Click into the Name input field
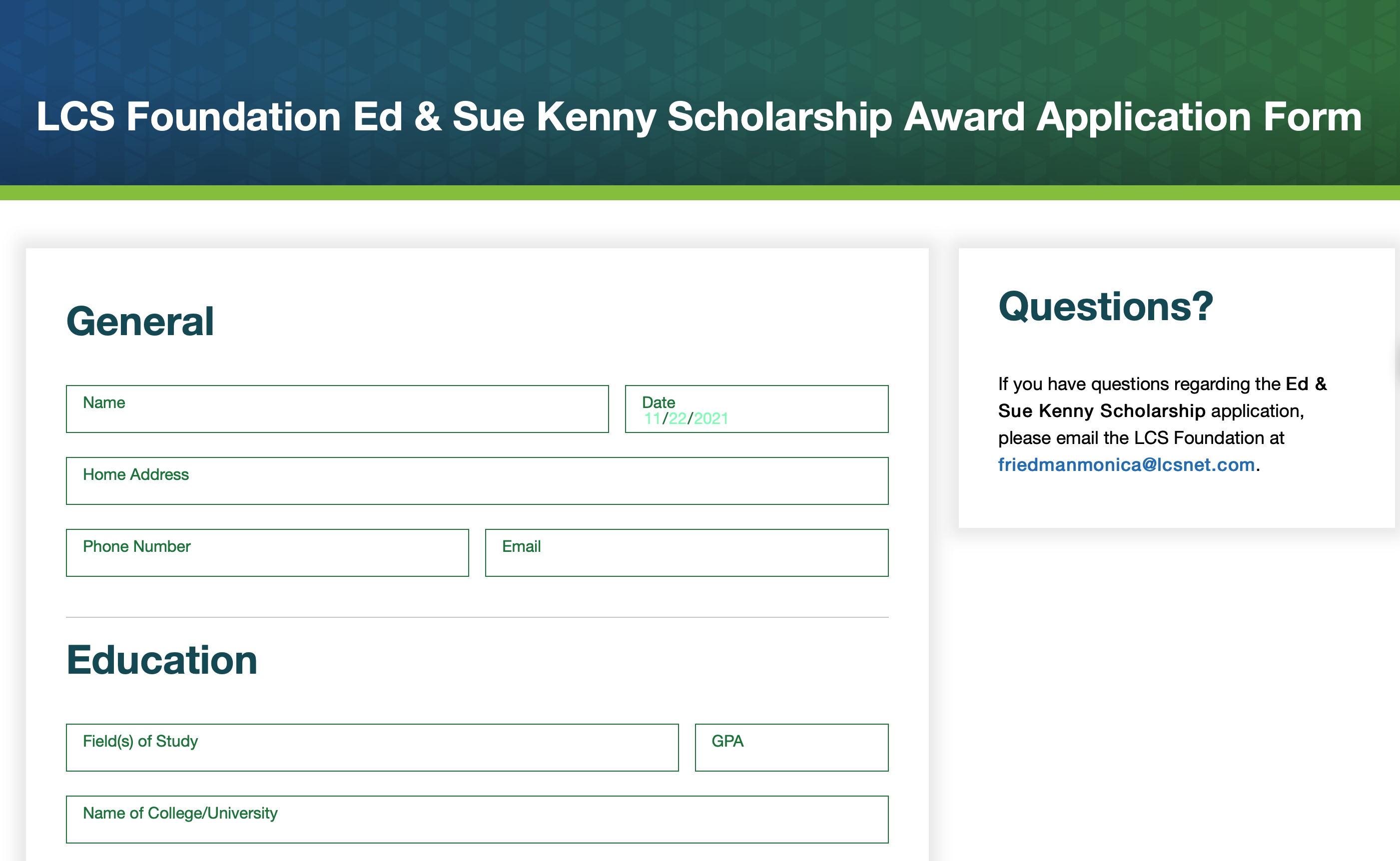The height and width of the screenshot is (861, 1400). pos(337,409)
